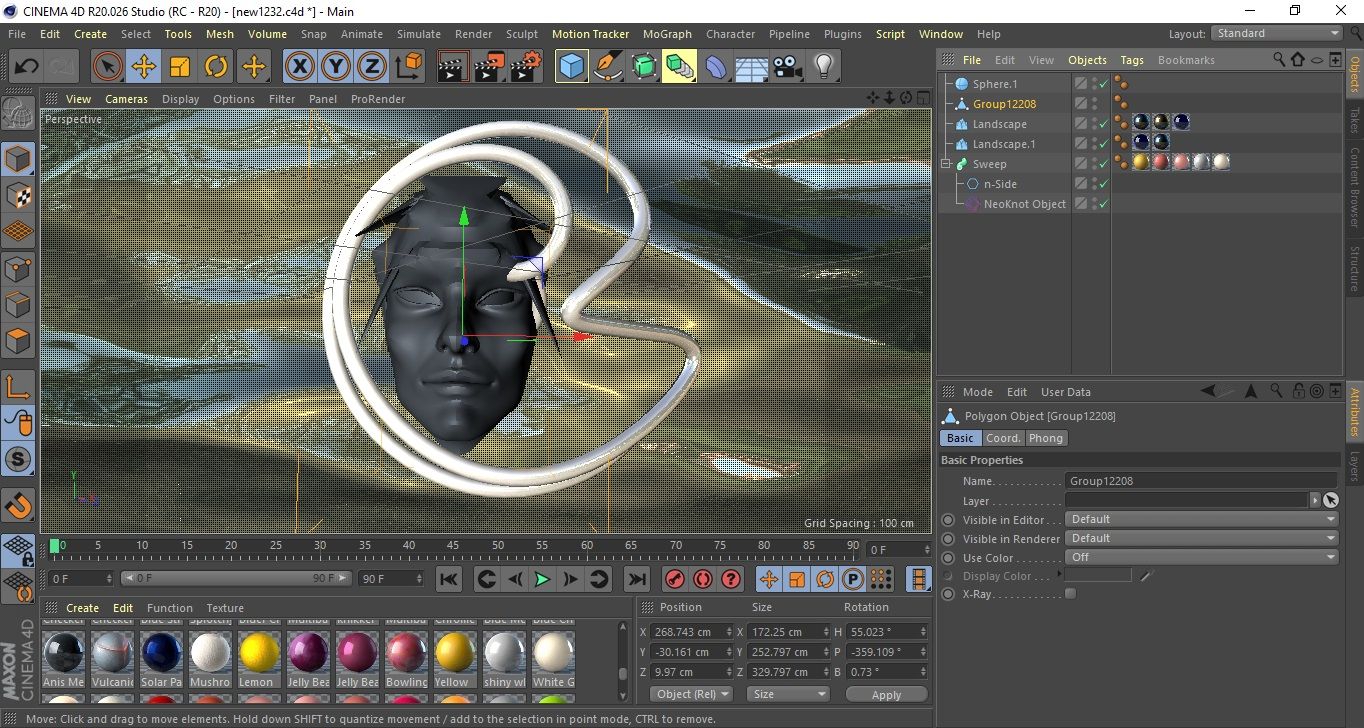Select the Live Selection arrow tool
The width and height of the screenshot is (1364, 728).
point(108,67)
